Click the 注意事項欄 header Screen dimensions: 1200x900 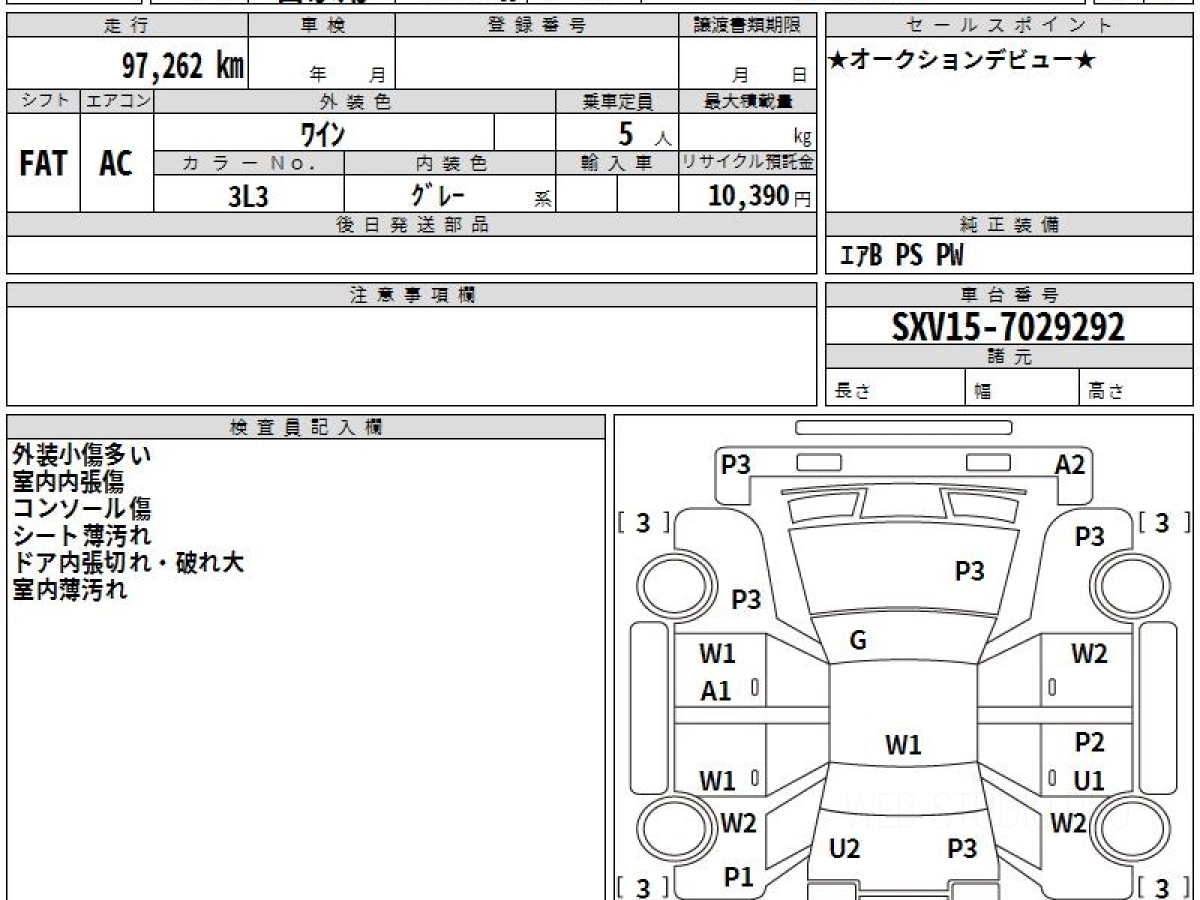[411, 295]
